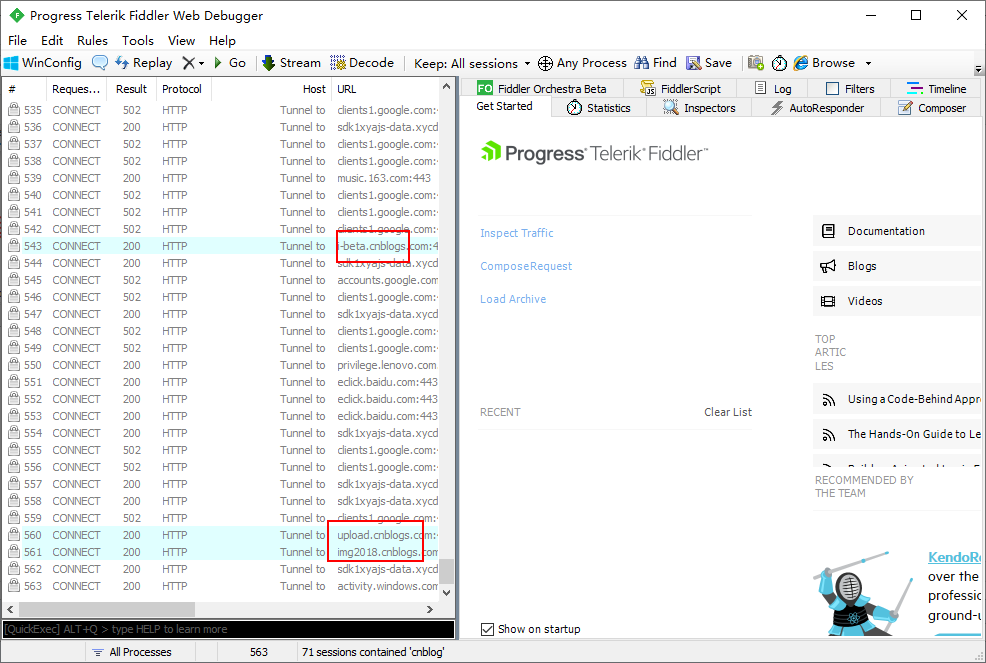Open the File menu
Viewport: 986px width, 663px height.
[17, 40]
